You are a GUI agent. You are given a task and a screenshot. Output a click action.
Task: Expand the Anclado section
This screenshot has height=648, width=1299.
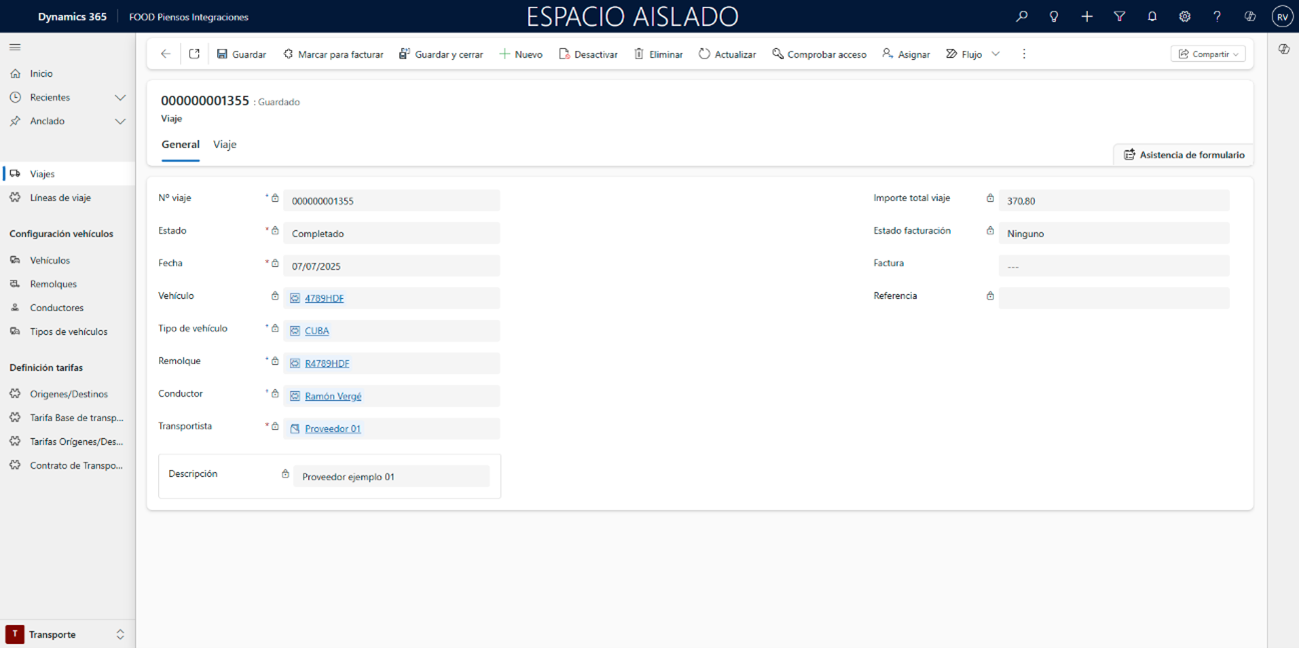coord(120,121)
